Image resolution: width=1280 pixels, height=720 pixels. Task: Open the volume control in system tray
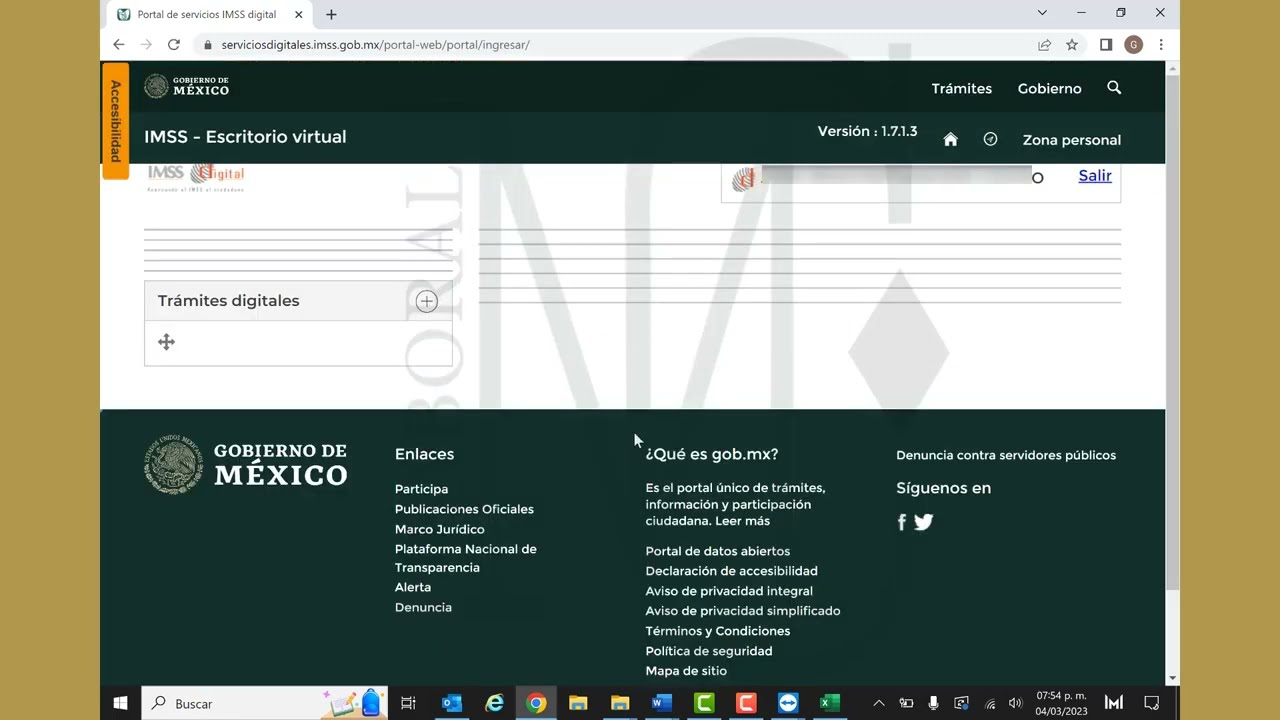1015,703
